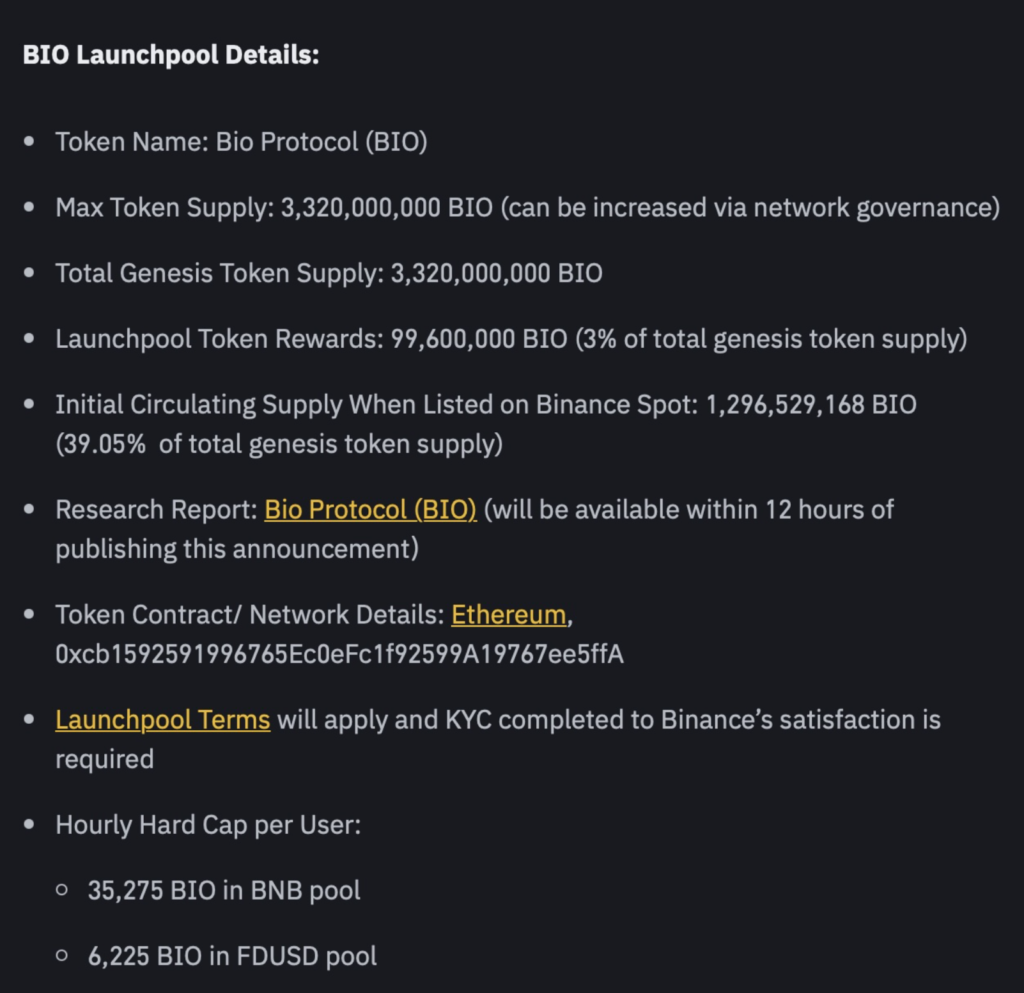
Task: Click the "Research Report:" label
Action: 156,510
